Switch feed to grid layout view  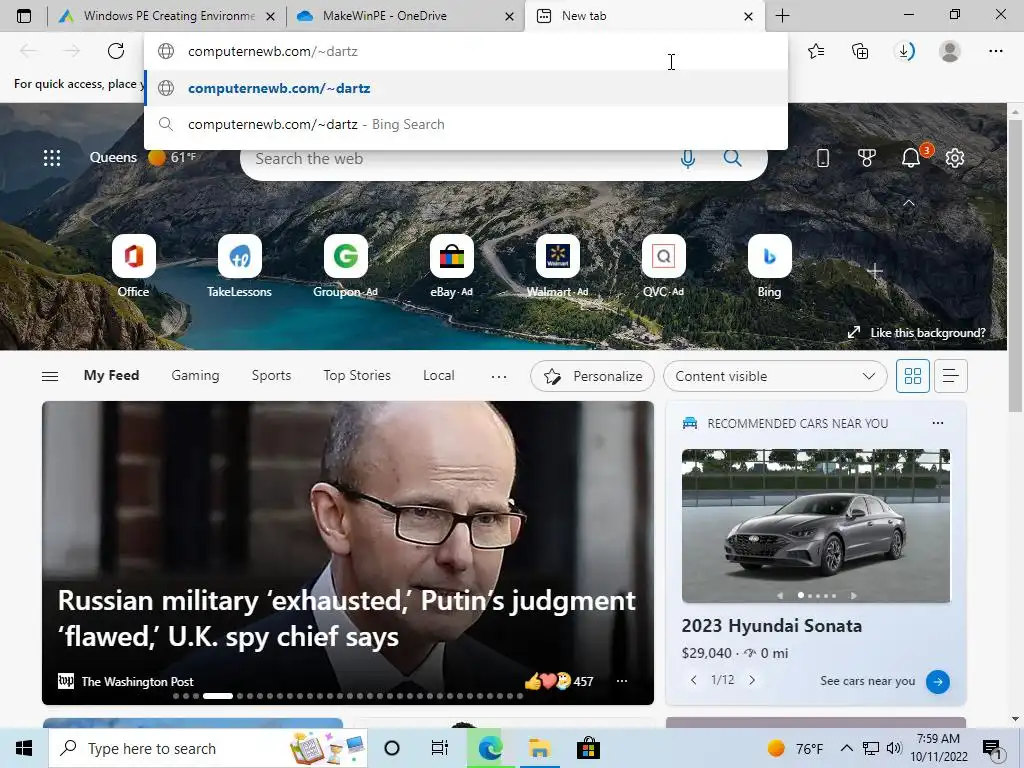click(x=912, y=376)
